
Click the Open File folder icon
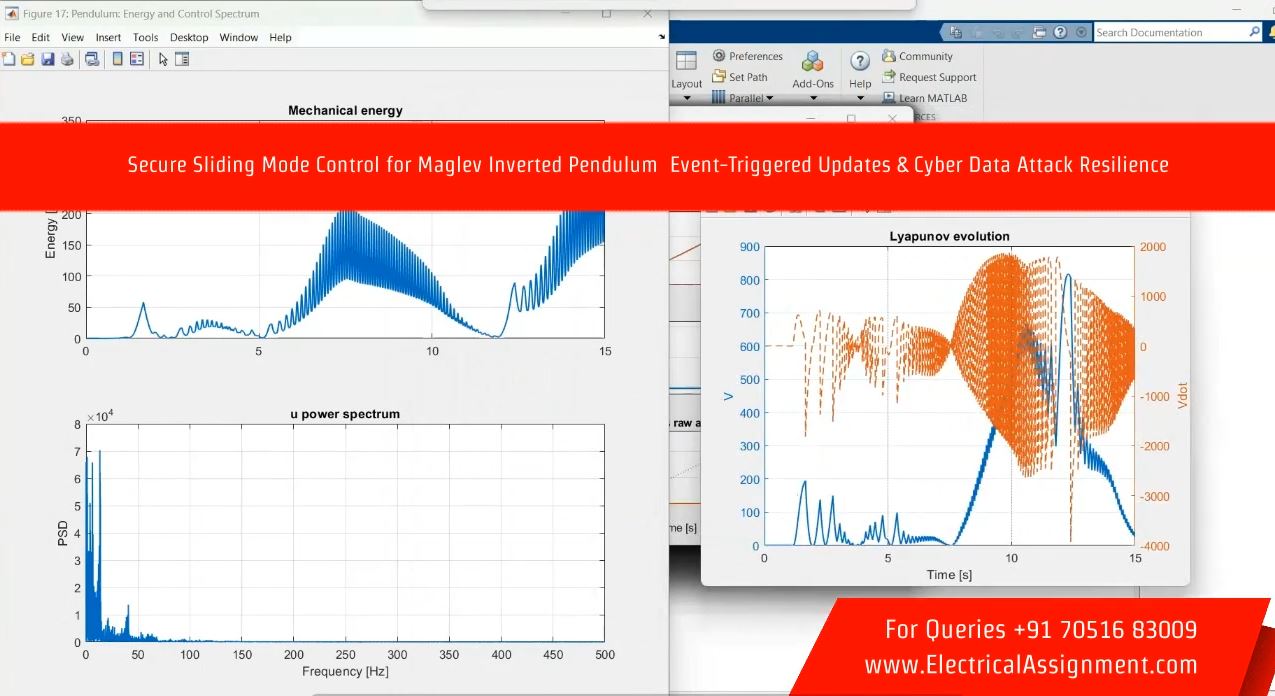pos(28,59)
